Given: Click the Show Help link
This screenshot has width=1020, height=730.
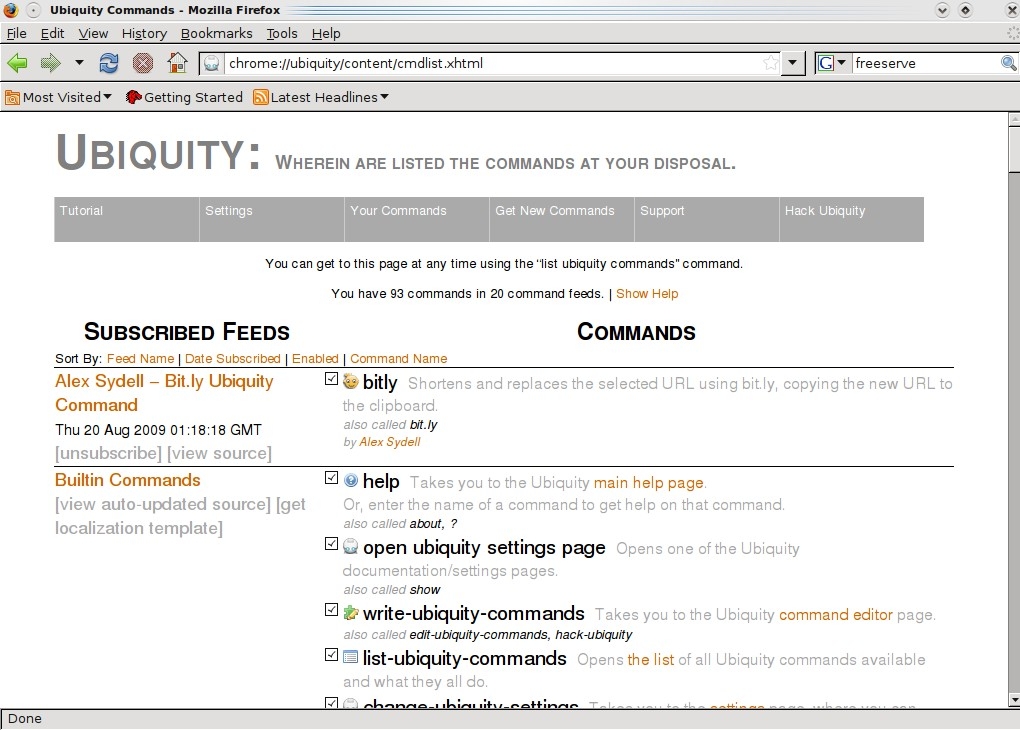Looking at the screenshot, I should point(647,293).
